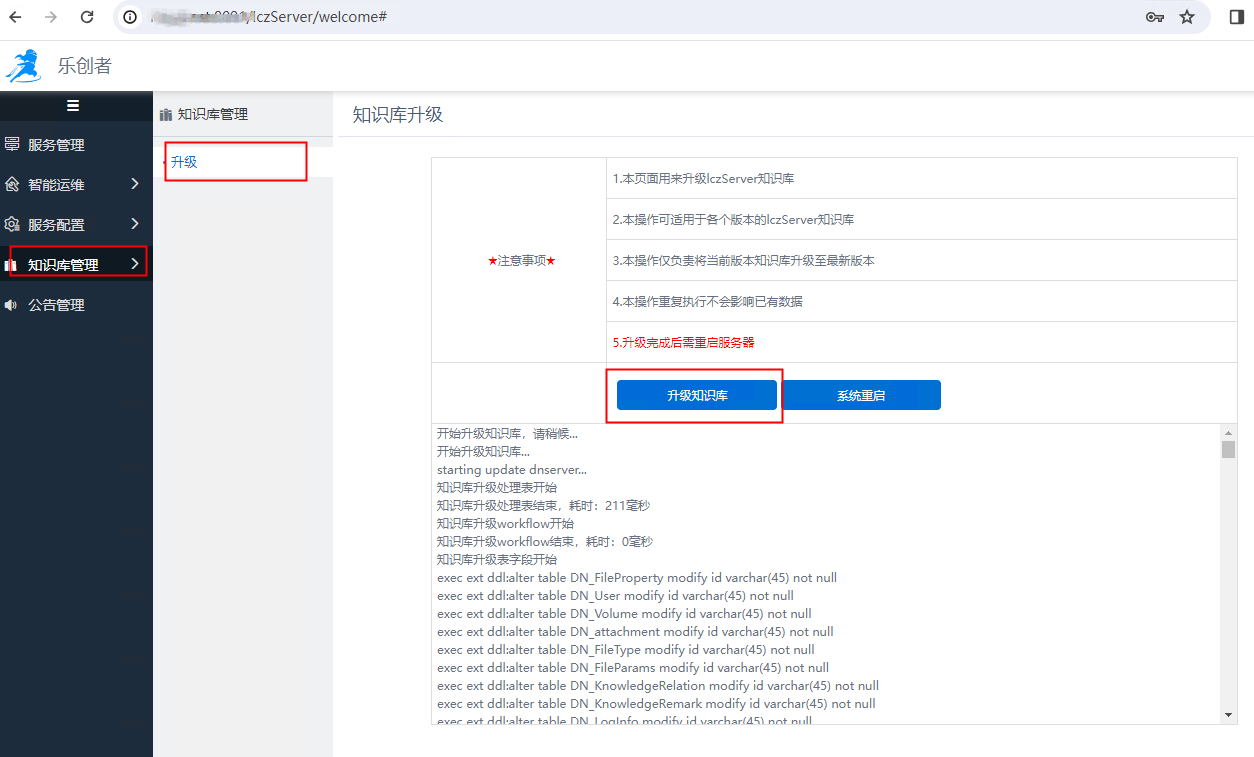Image resolution: width=1254 pixels, height=757 pixels.
Task: Open the 服务管理 menu item
Action: pos(56,145)
